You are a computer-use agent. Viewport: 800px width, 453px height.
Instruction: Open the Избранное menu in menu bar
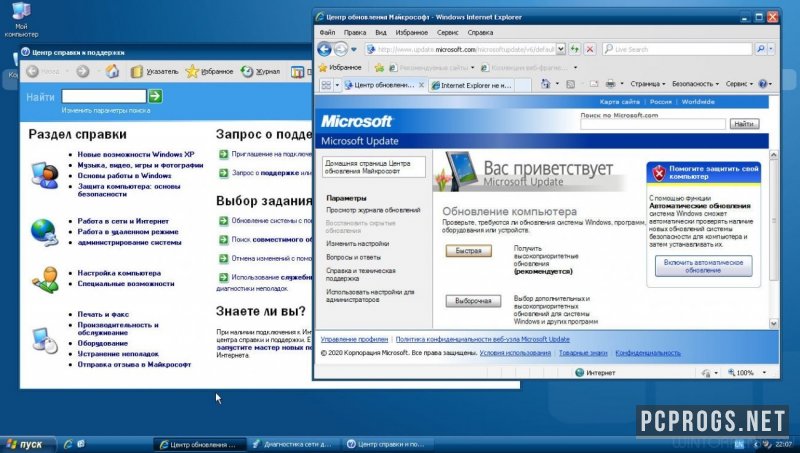412,32
